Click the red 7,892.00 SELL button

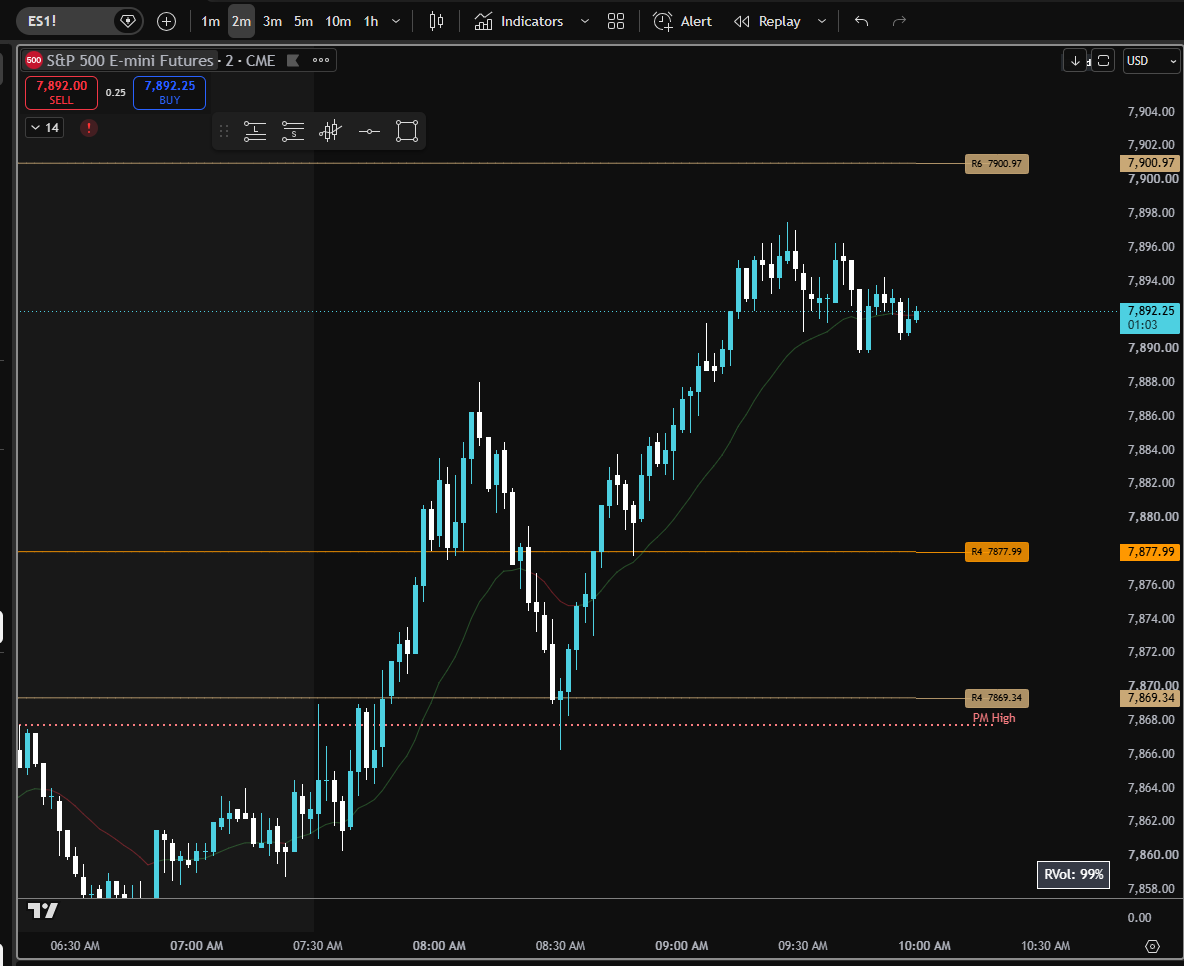(61, 92)
